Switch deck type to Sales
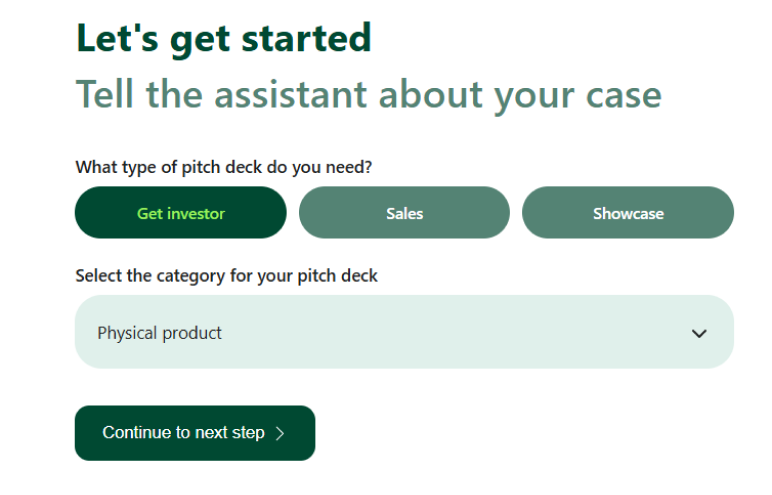This screenshot has width=772, height=495. (404, 212)
